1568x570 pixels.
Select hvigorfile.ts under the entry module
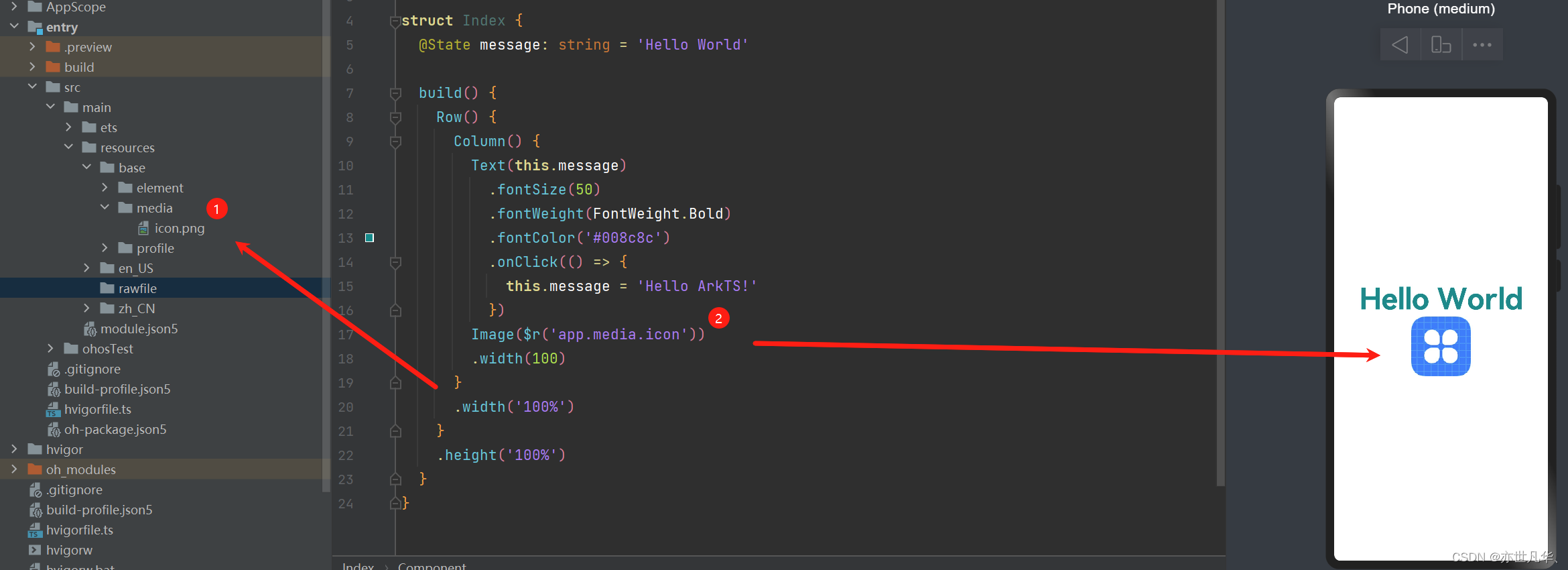(x=97, y=410)
